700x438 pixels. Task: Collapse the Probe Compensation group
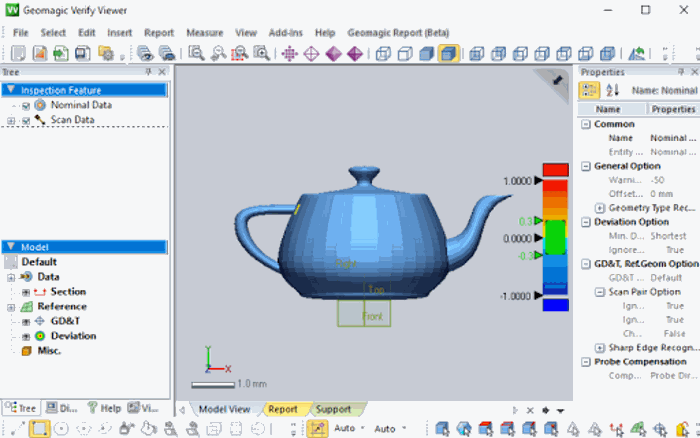586,362
